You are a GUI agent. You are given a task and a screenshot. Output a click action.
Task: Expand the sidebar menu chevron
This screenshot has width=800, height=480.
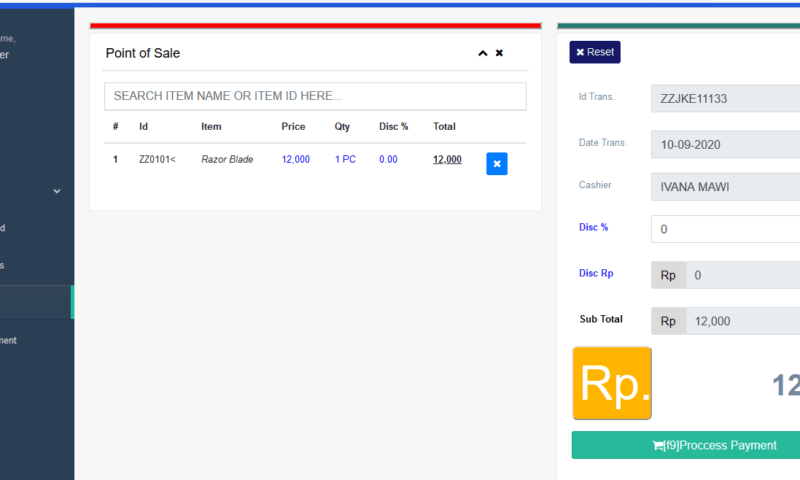pos(57,191)
